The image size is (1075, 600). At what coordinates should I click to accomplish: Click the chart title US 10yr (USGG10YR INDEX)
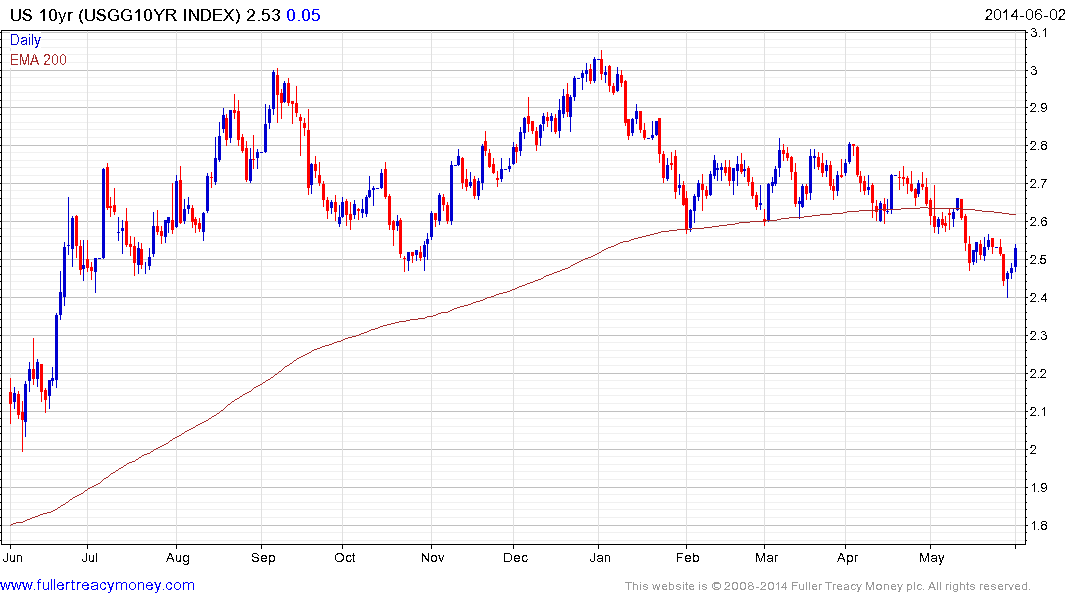coord(125,15)
